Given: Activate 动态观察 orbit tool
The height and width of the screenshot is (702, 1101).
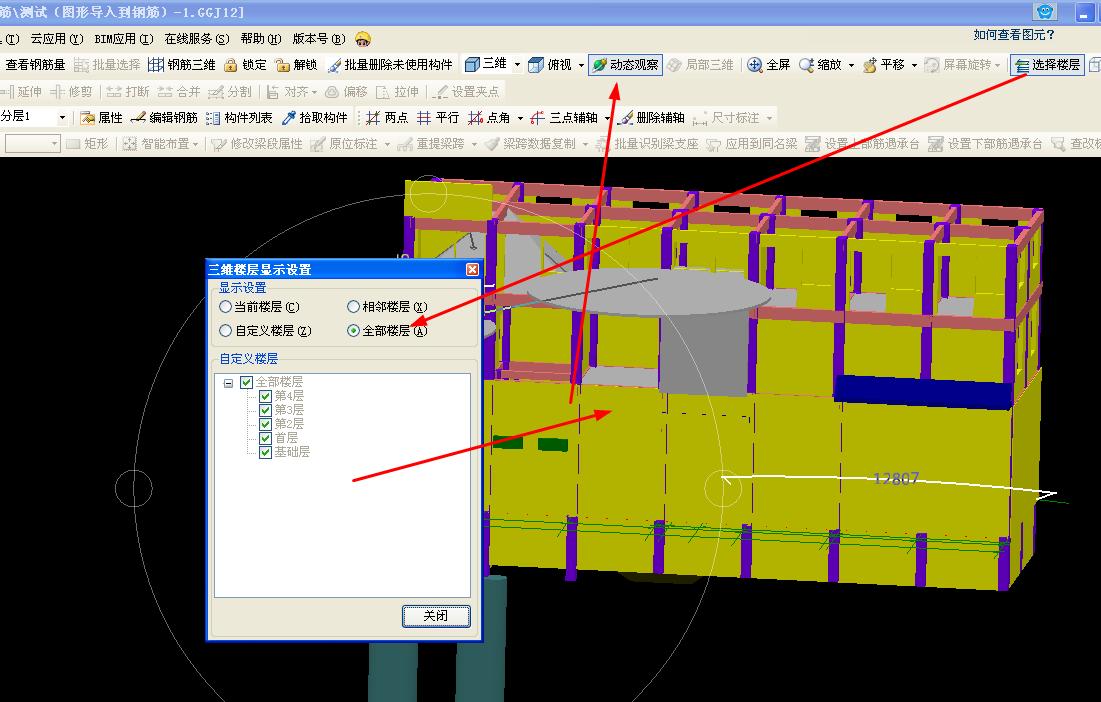Looking at the screenshot, I should click(x=625, y=65).
